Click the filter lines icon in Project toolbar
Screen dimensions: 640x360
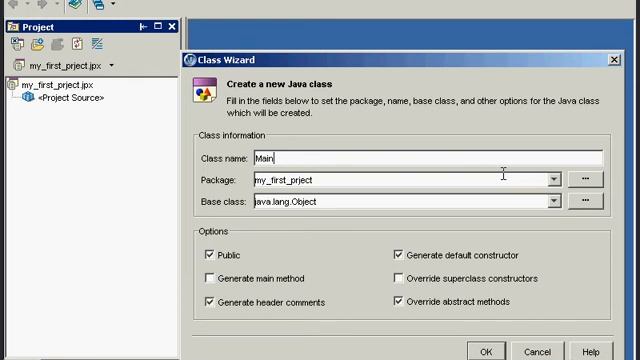[97, 44]
